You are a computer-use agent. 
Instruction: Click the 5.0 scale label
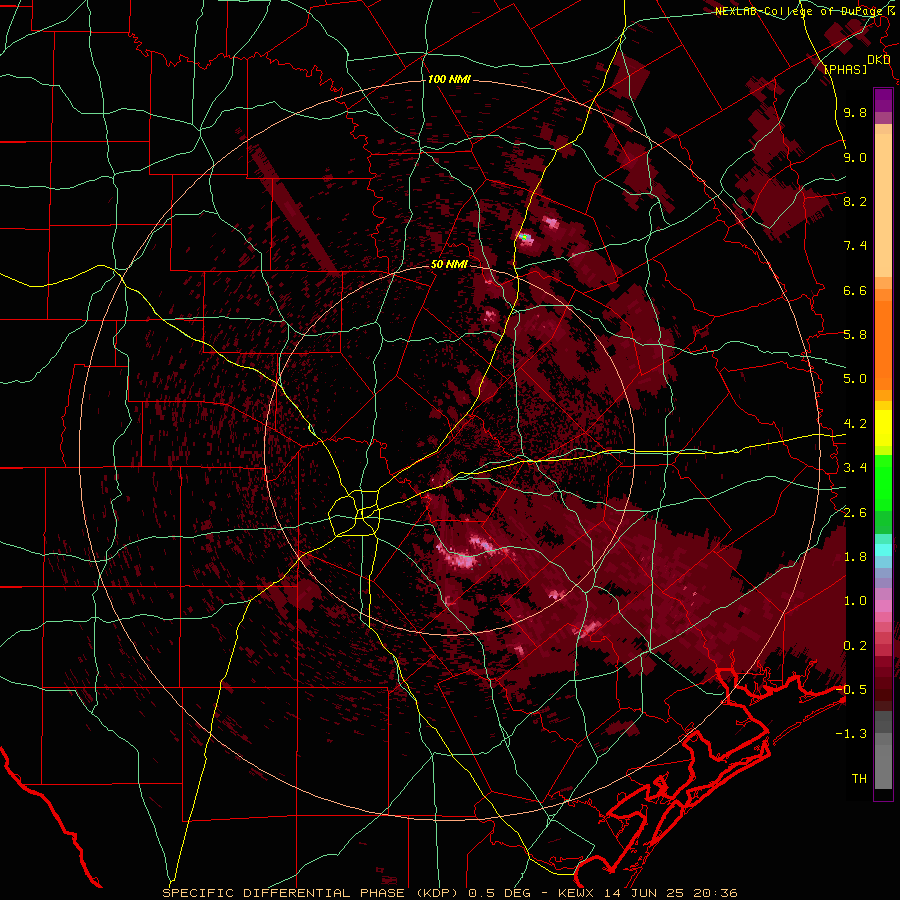855,379
